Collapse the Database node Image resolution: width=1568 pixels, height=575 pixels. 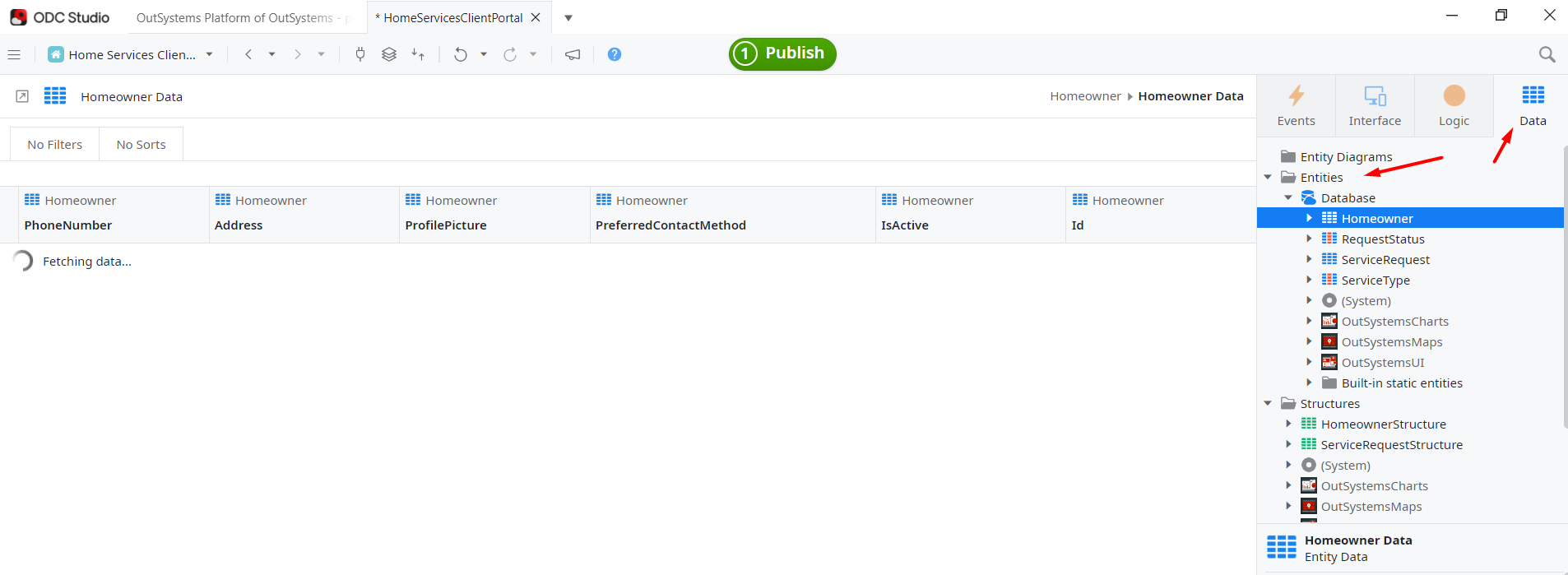[1288, 197]
